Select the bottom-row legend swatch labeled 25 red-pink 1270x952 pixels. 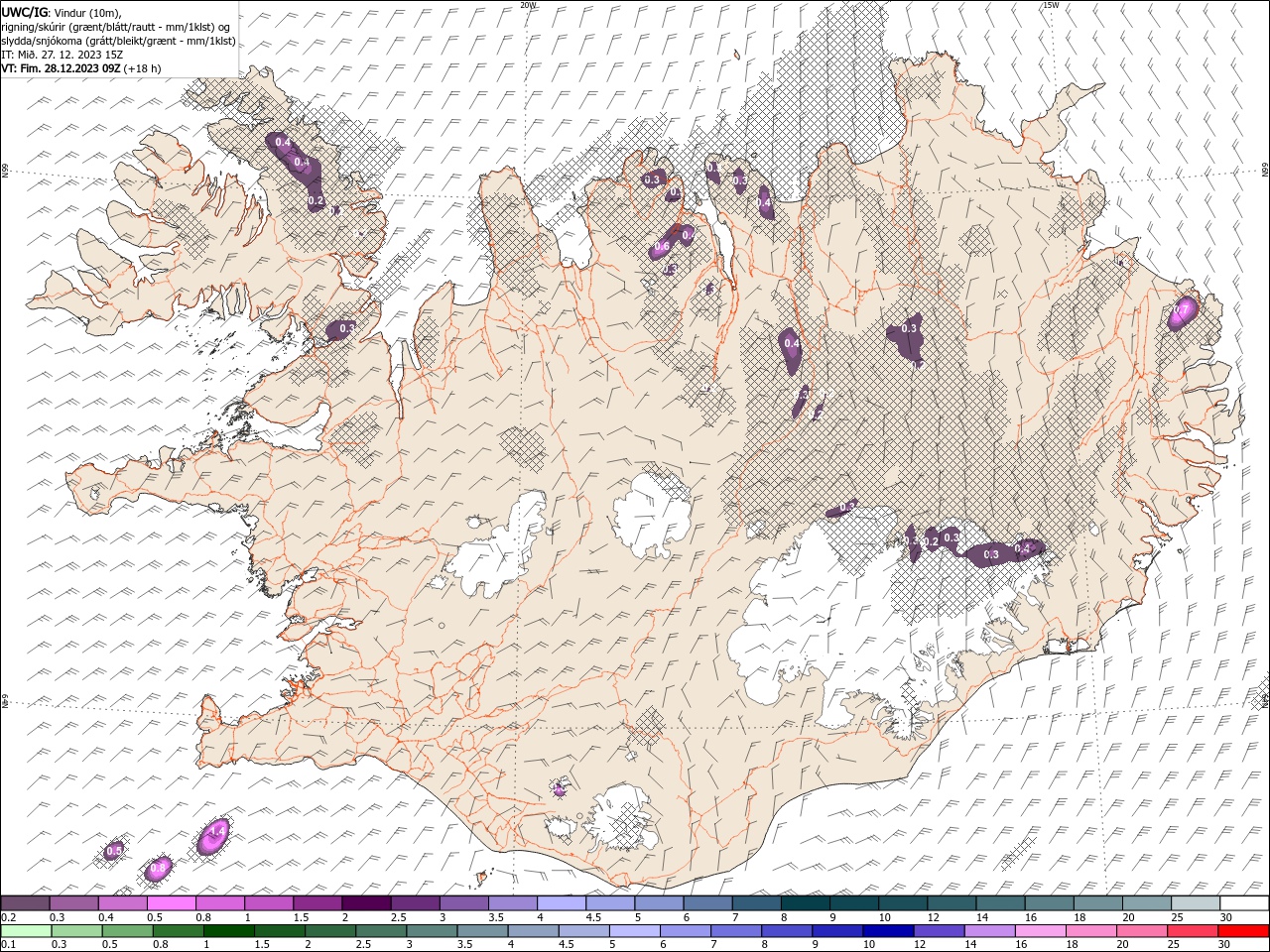pos(1192,931)
